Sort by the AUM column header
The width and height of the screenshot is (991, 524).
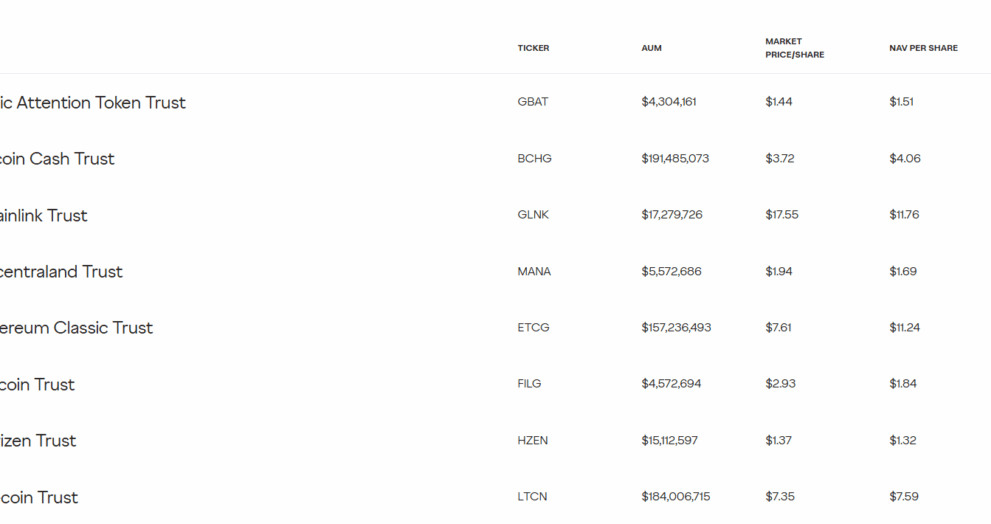coord(651,48)
